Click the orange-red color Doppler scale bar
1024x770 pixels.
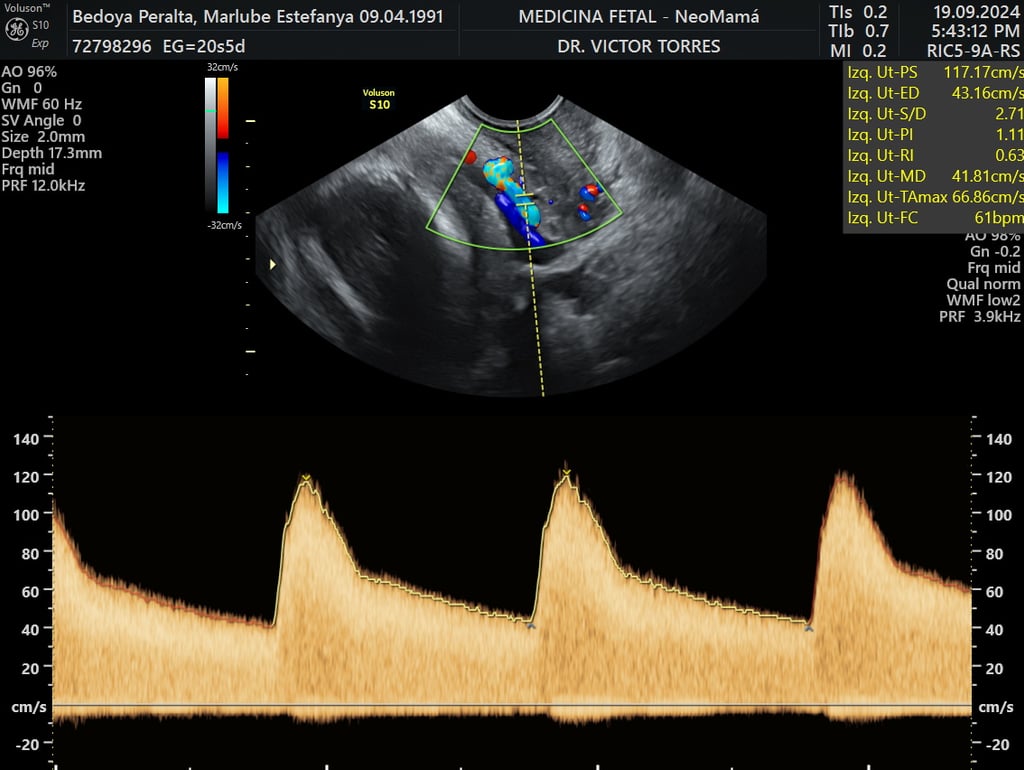tap(223, 108)
